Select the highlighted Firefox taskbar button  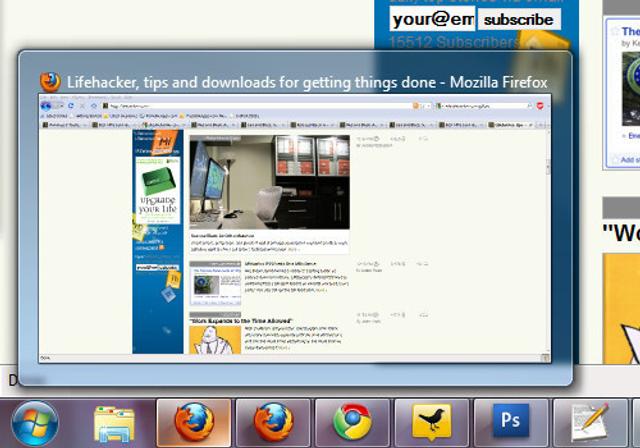click(194, 423)
